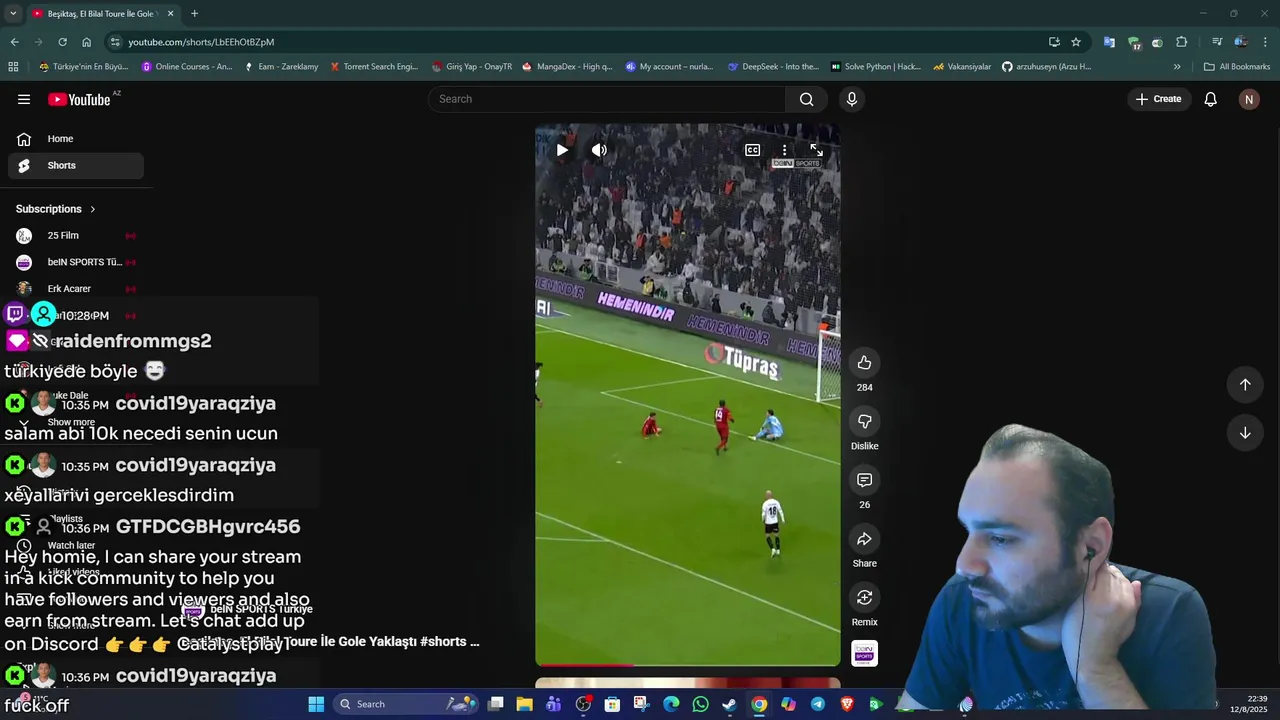Expand the Subscriptions section
The width and height of the screenshot is (1280, 720).
tap(56, 209)
